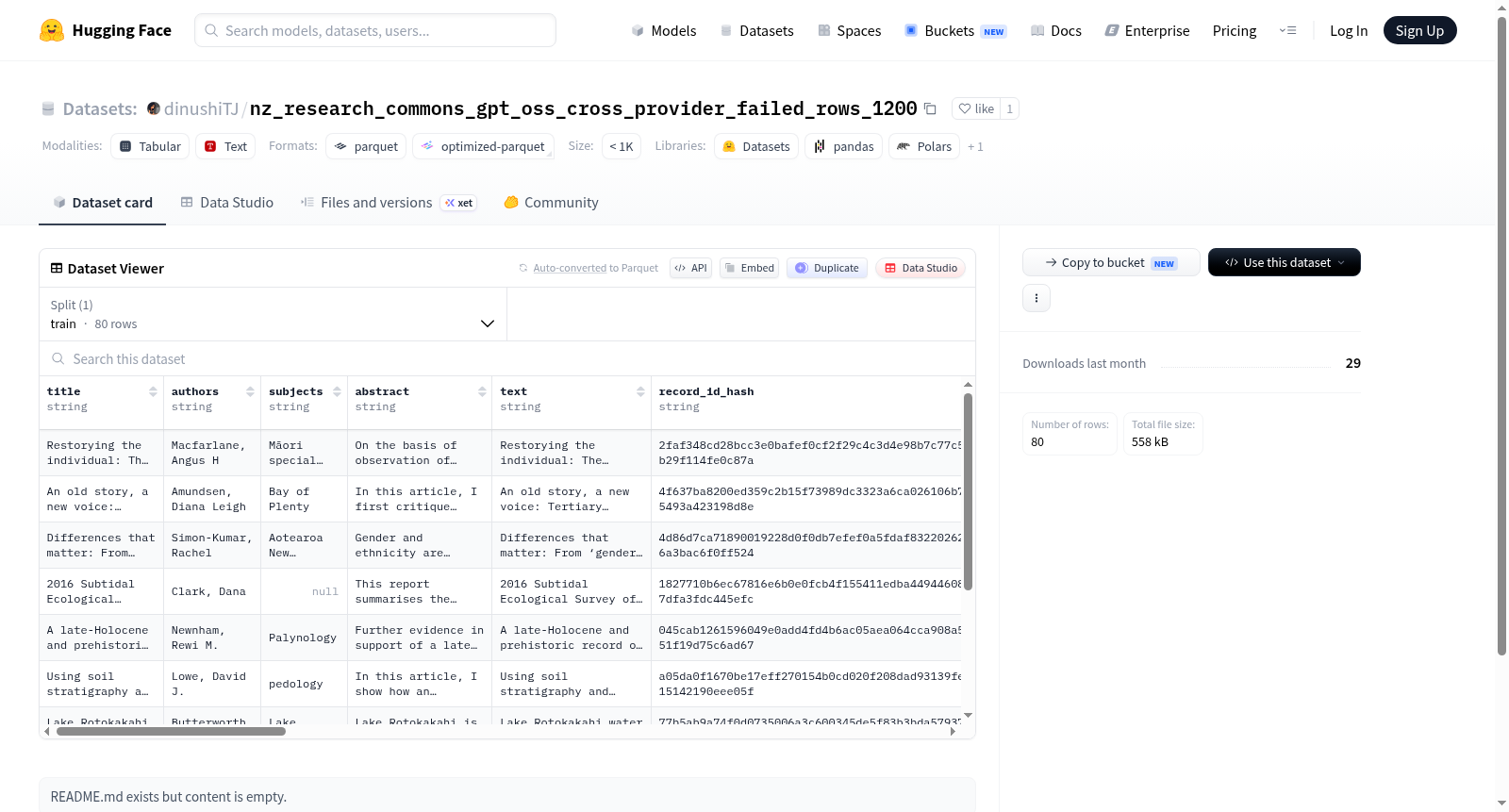Sort the abstract column
The image size is (1509, 812).
[482, 391]
